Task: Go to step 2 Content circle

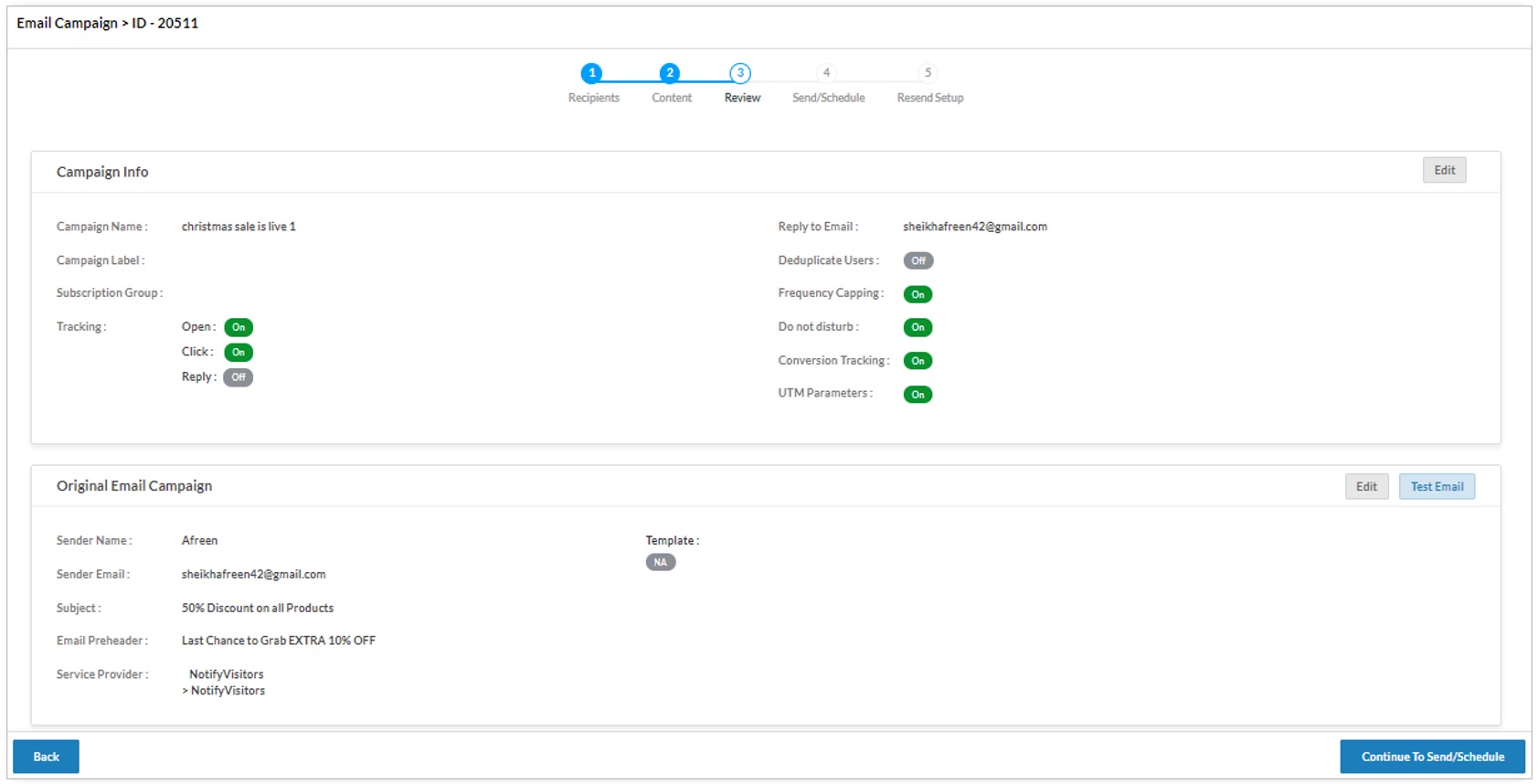Action: [670, 73]
